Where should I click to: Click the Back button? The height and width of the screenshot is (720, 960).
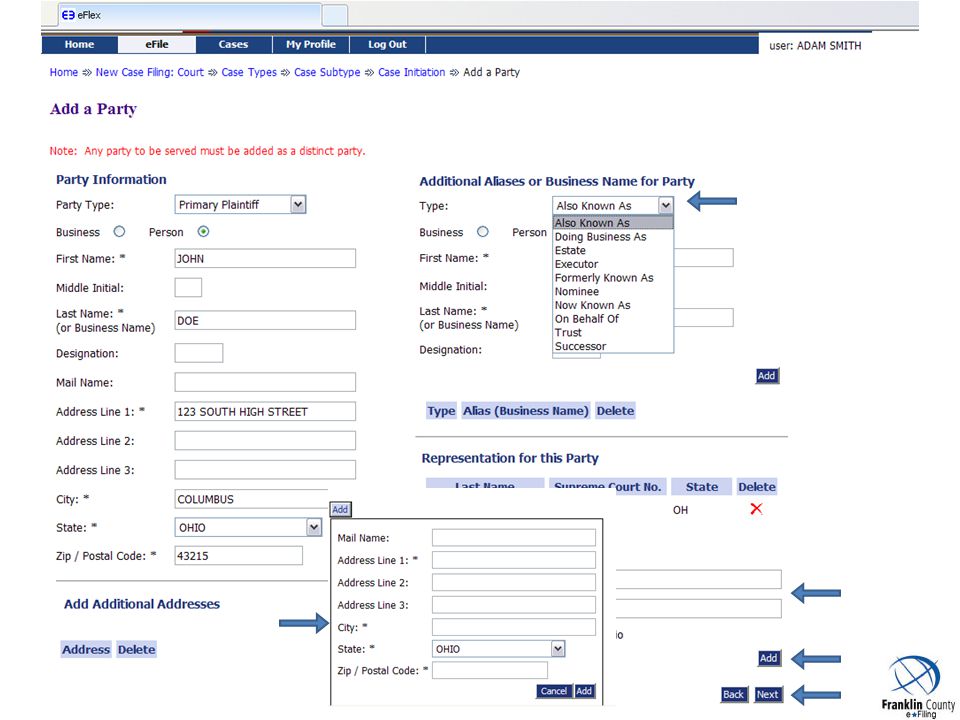(733, 694)
